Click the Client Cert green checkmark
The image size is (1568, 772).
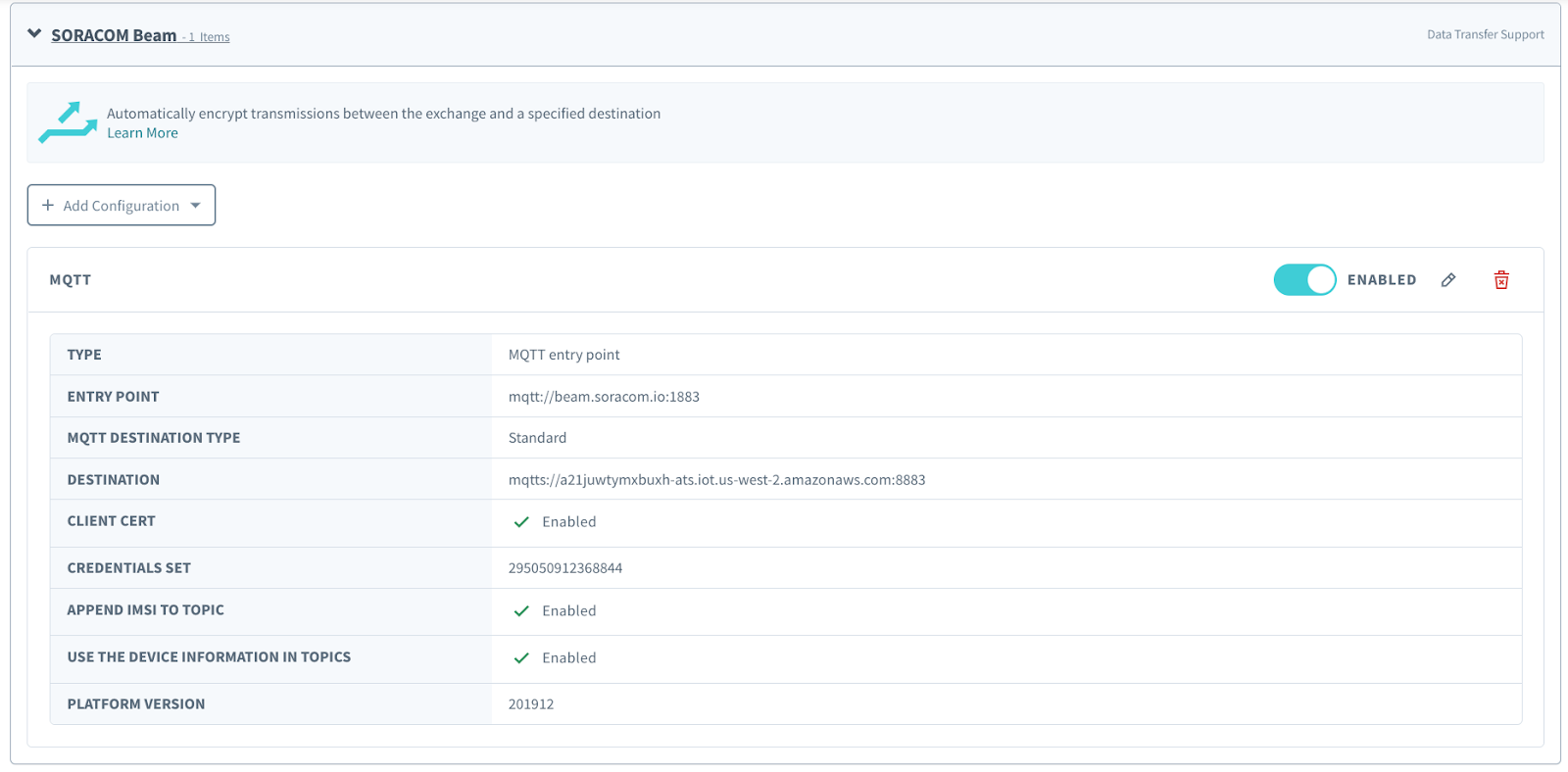[521, 522]
